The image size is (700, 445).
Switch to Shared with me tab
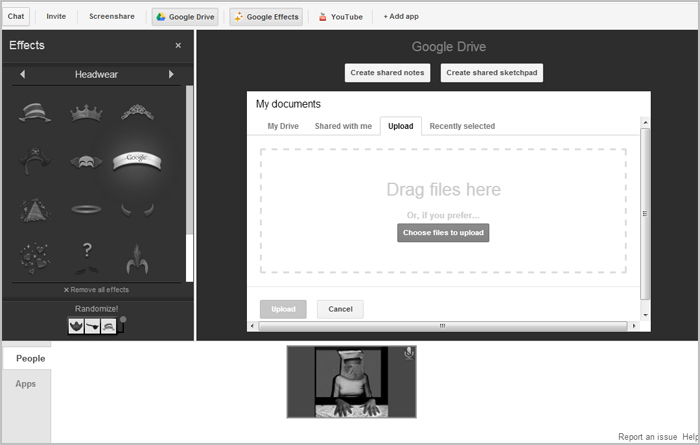(x=343, y=126)
